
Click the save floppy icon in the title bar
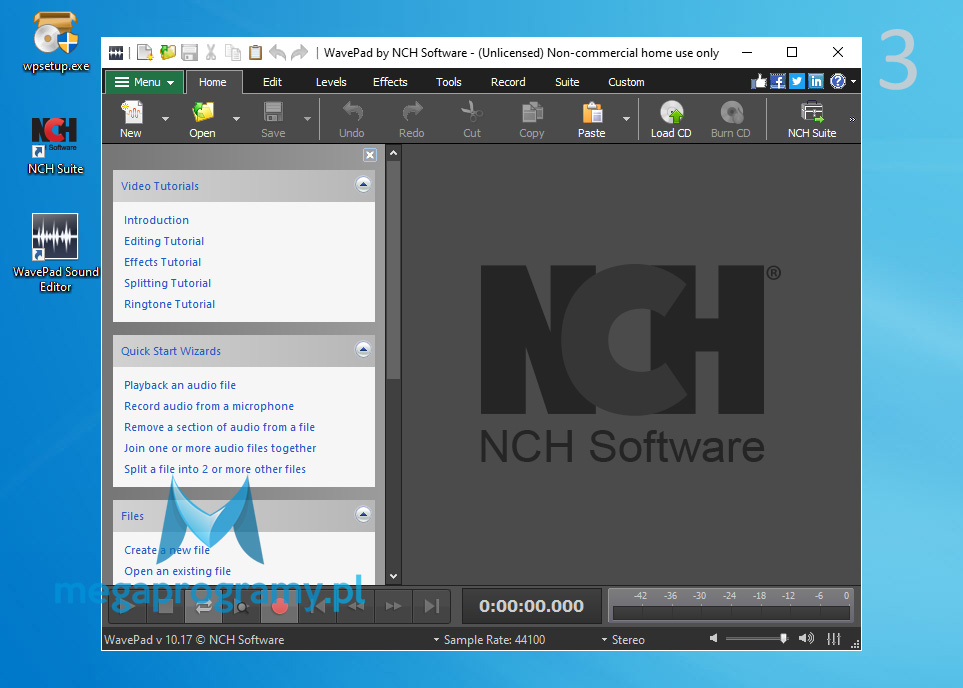[x=189, y=53]
